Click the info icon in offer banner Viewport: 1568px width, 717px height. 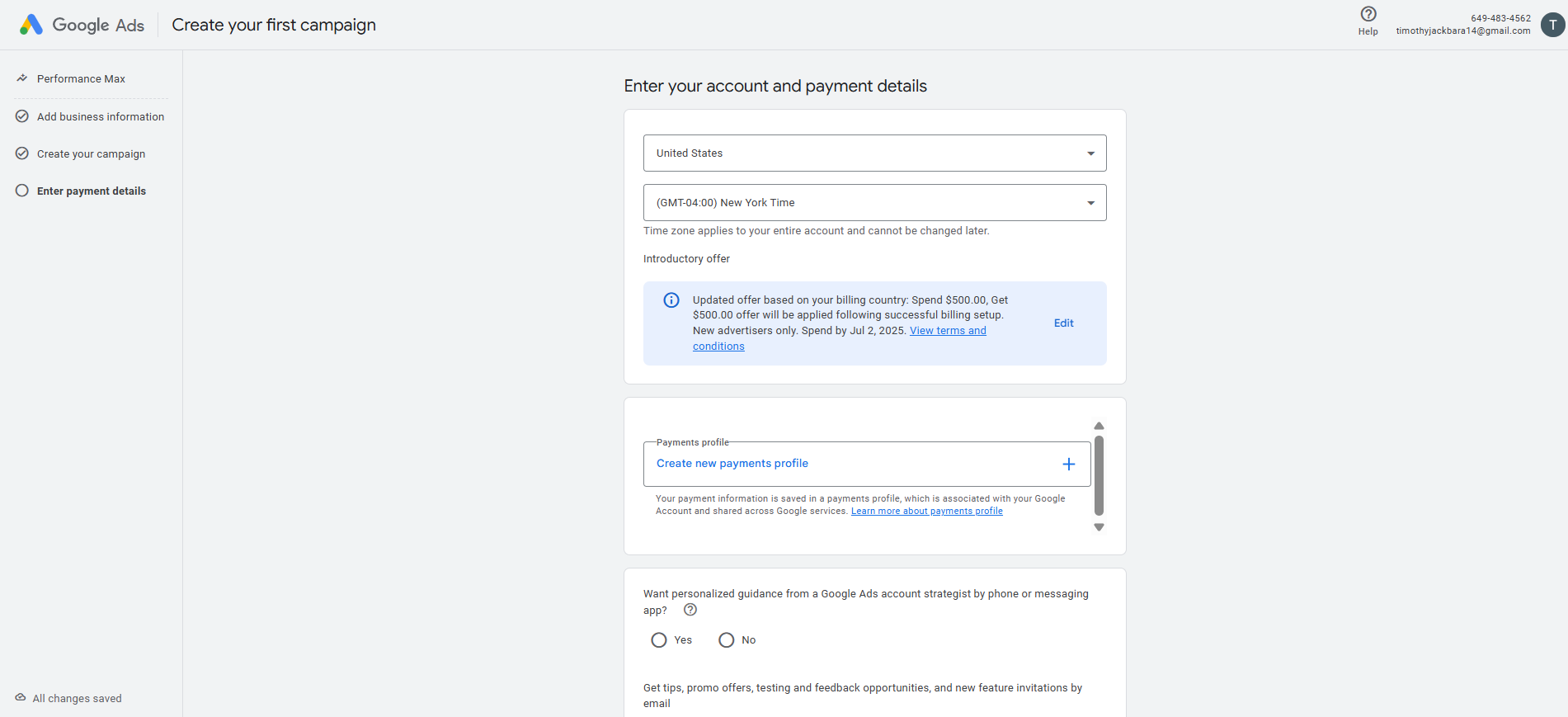[671, 300]
